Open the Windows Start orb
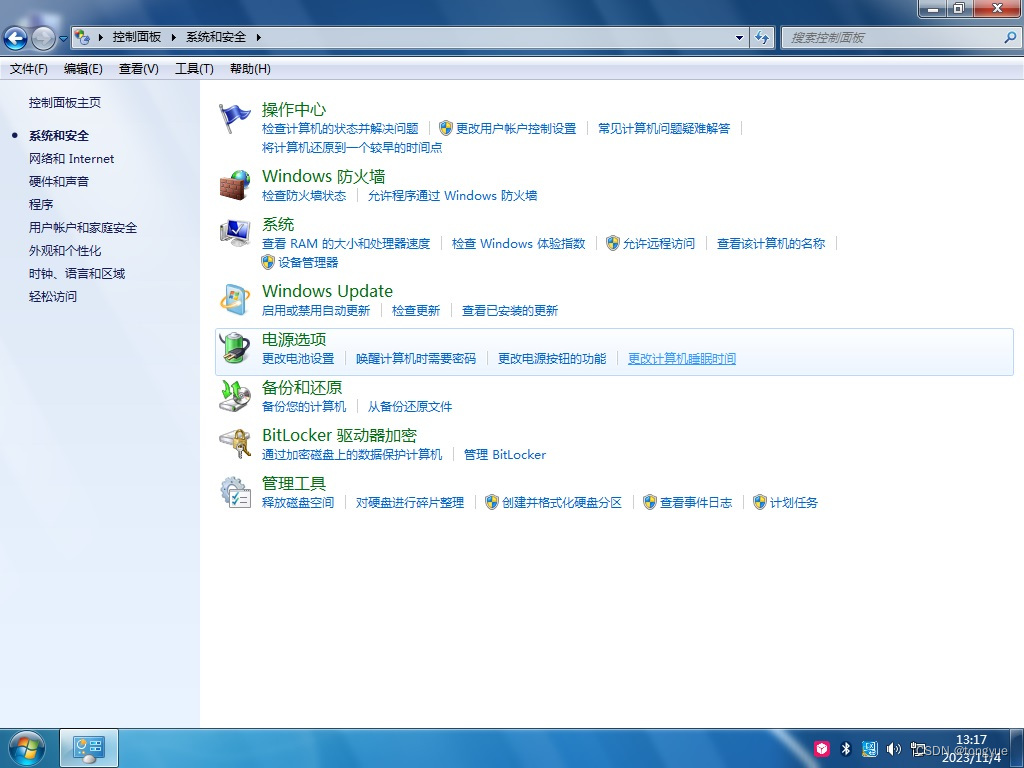Viewport: 1024px width, 768px height. click(x=27, y=748)
